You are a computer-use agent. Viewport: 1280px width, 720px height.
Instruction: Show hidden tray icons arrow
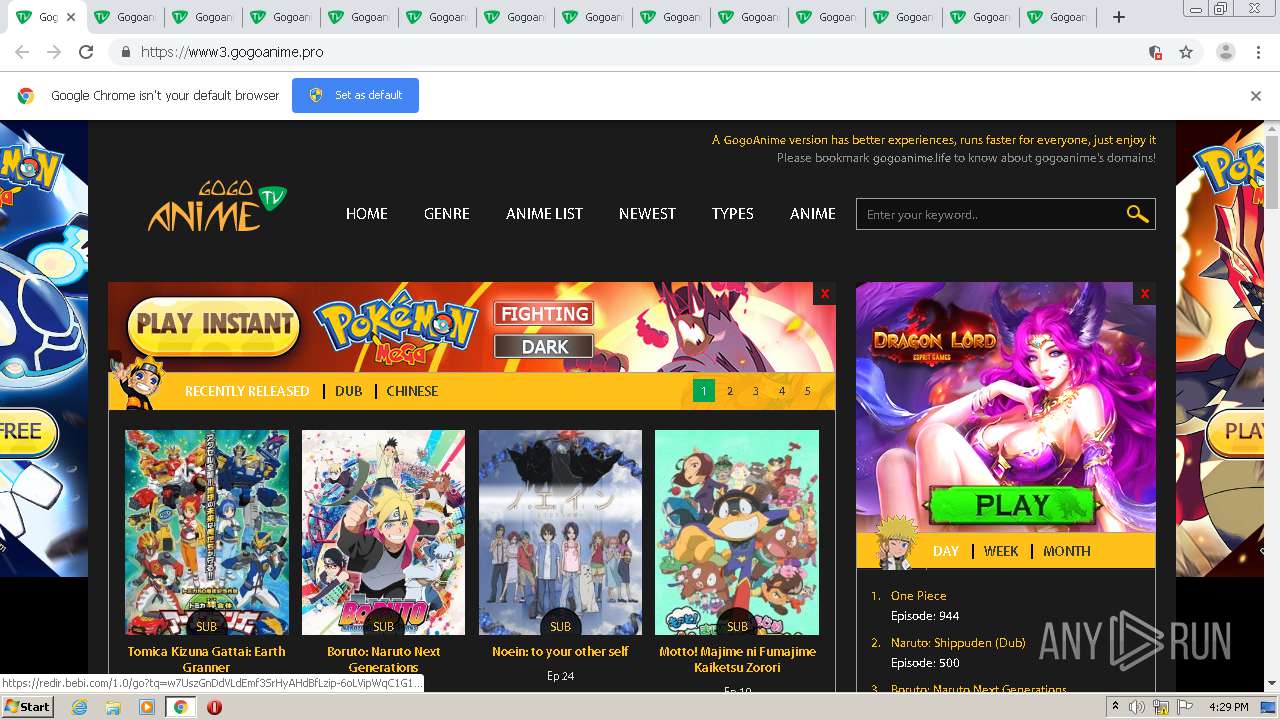[x=1115, y=707]
